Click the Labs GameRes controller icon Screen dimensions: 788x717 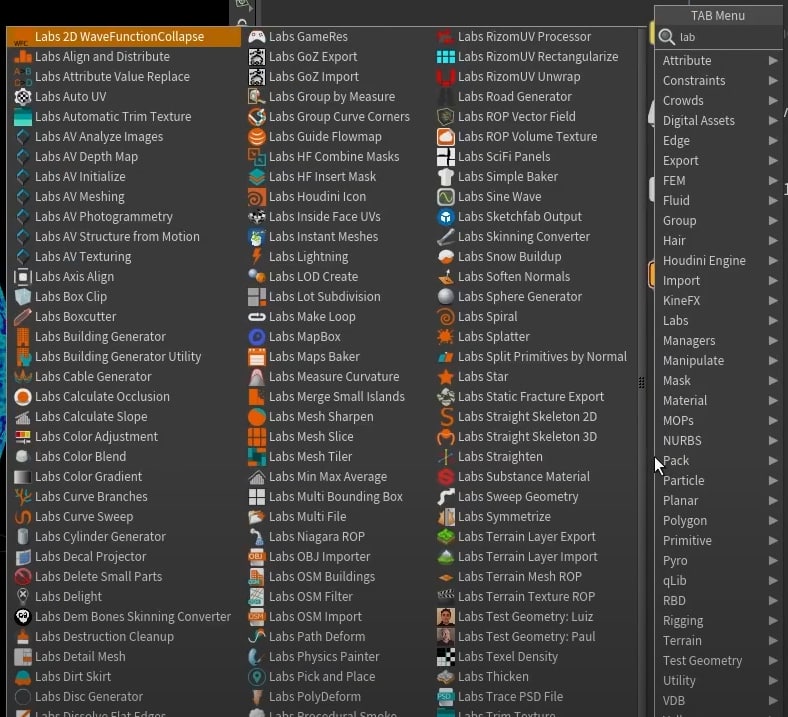point(257,37)
